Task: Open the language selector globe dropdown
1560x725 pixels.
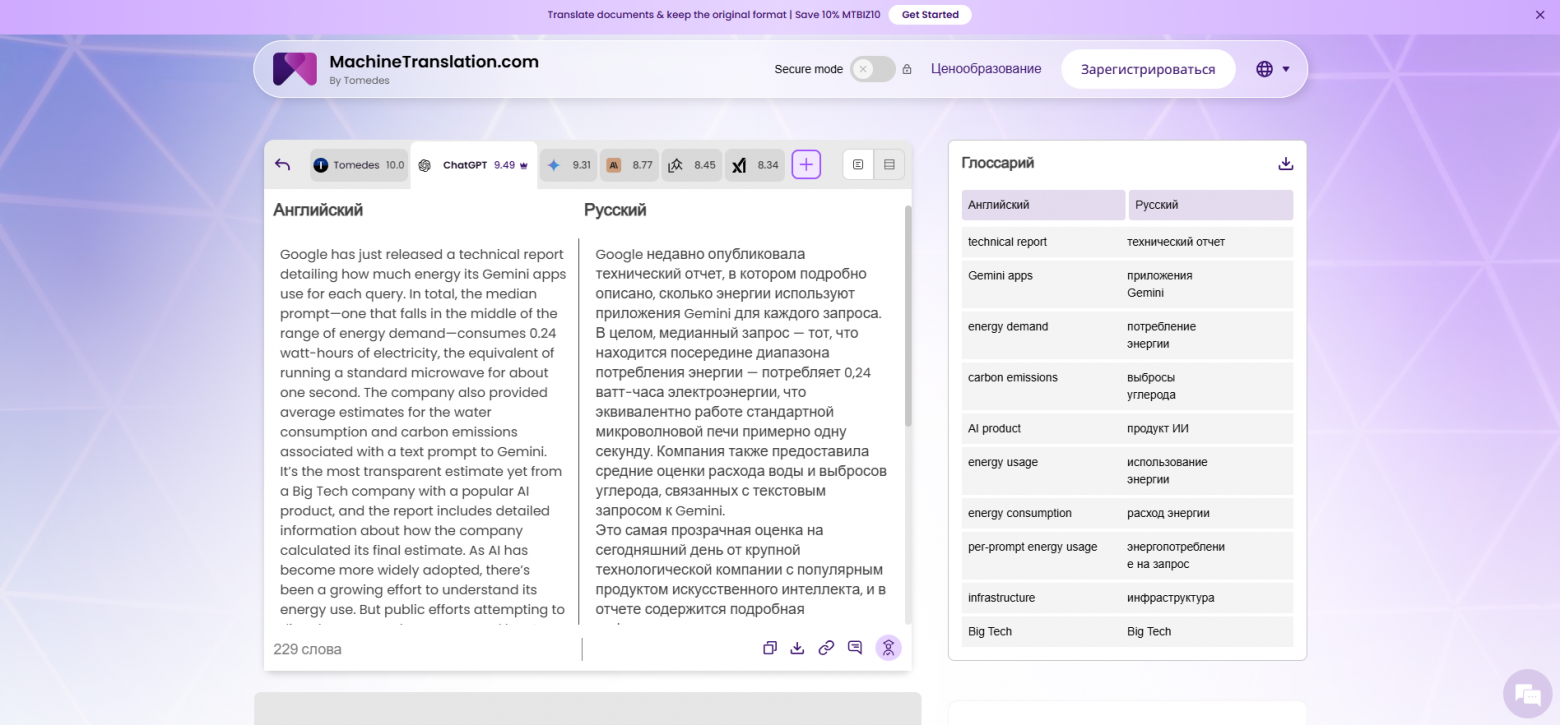Action: [1263, 69]
